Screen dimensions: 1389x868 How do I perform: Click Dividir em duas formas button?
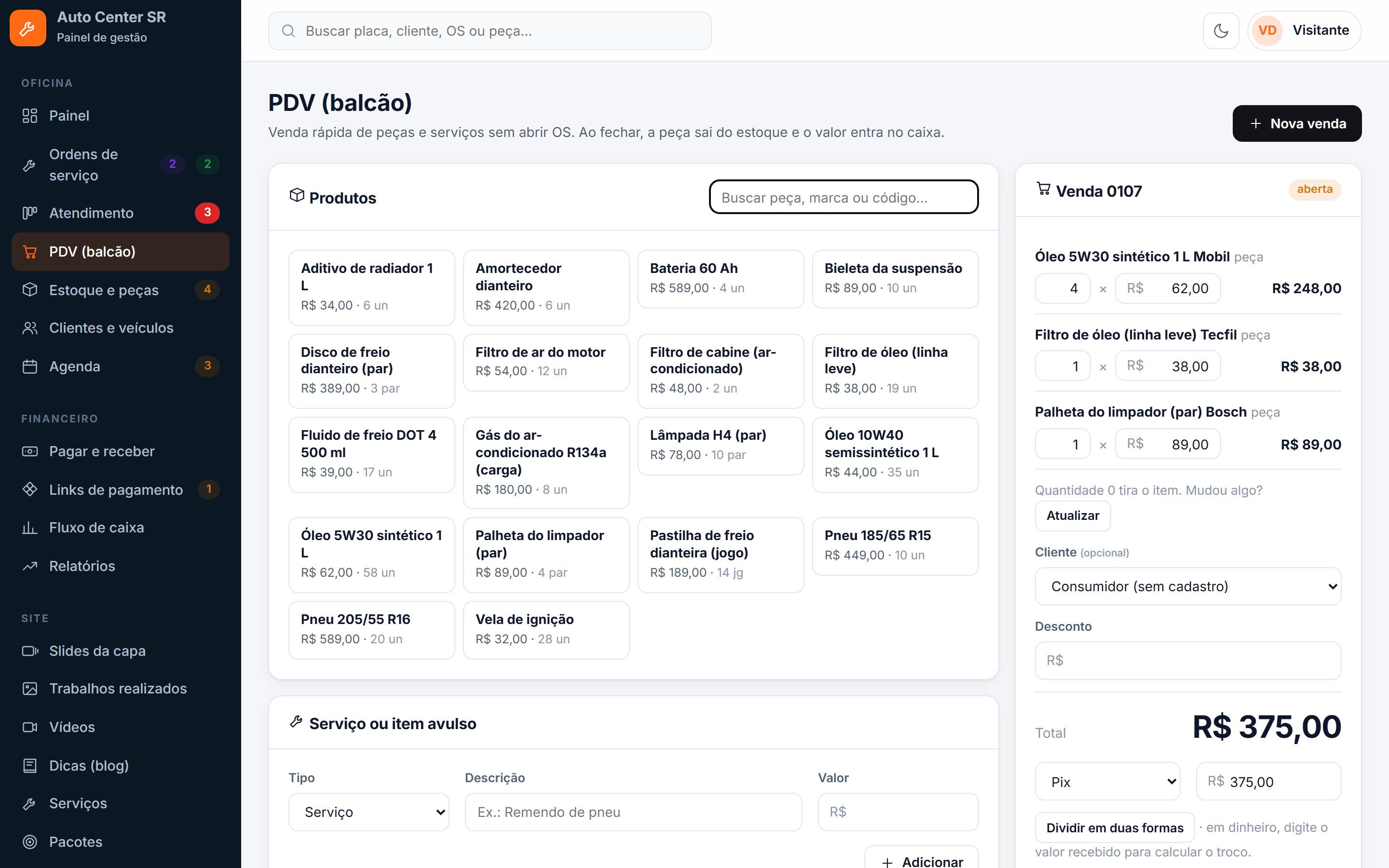tap(1114, 827)
